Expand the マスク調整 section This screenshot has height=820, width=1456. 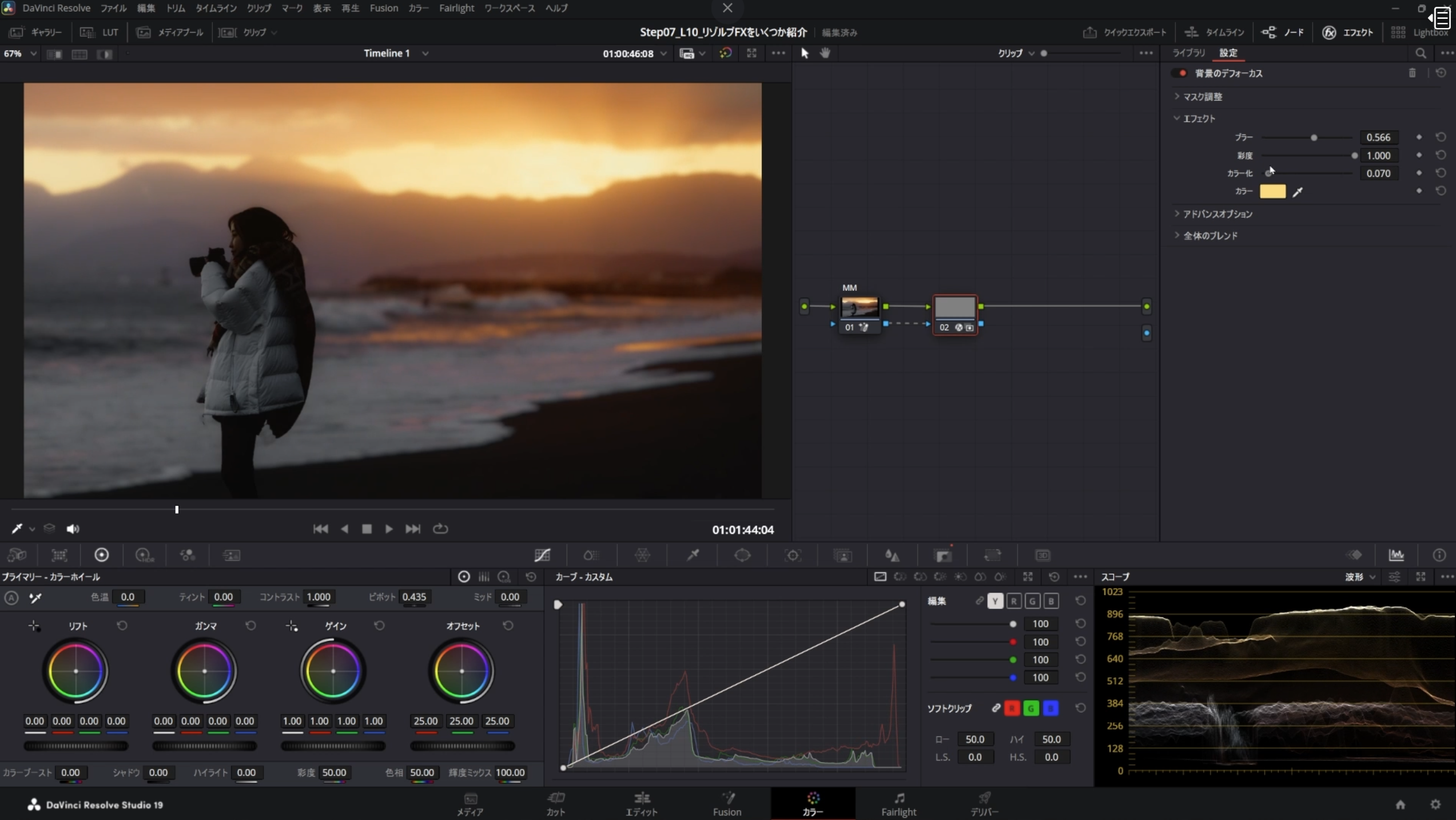(x=1202, y=97)
